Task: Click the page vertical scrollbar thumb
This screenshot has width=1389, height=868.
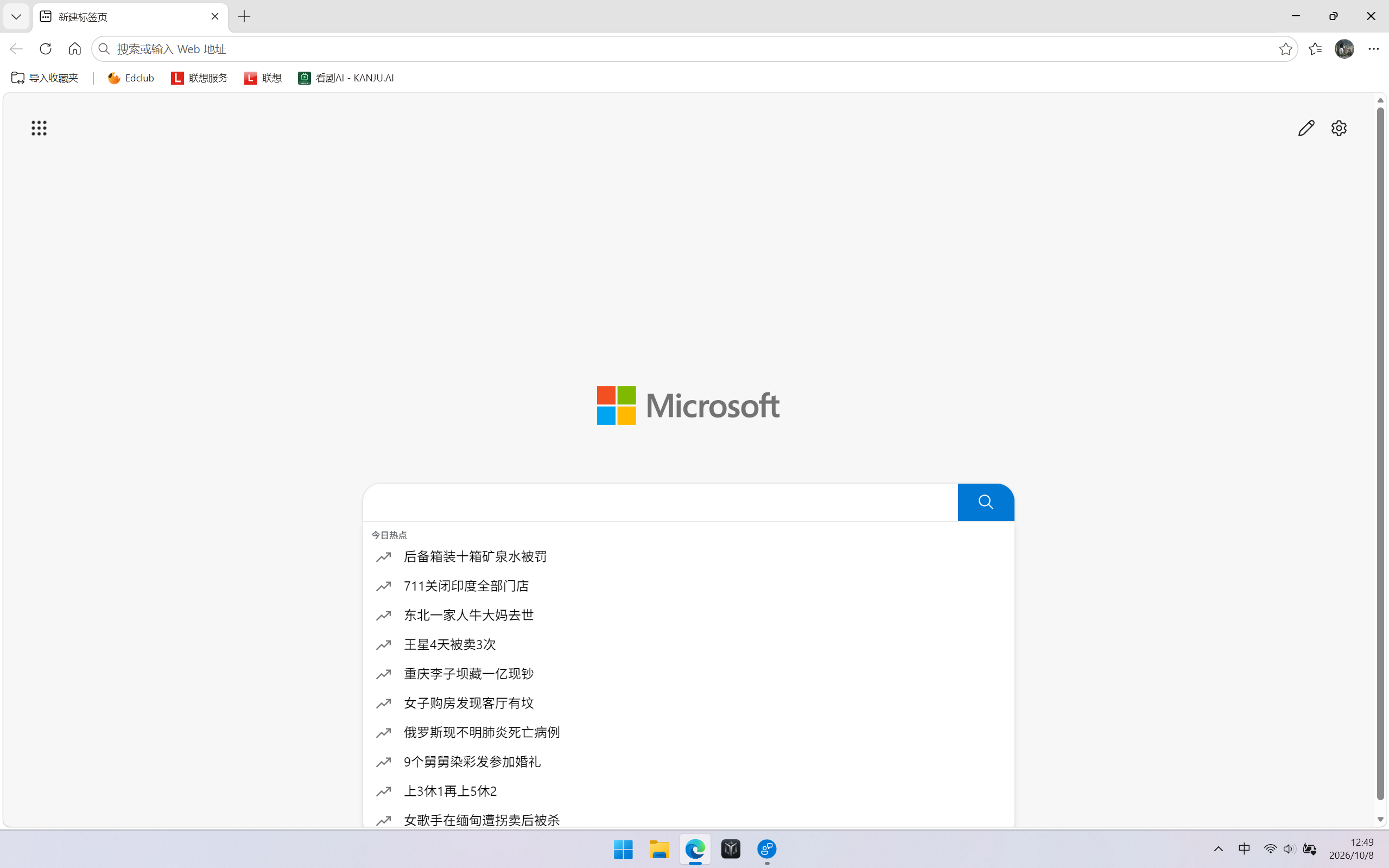Action: pos(1380,453)
